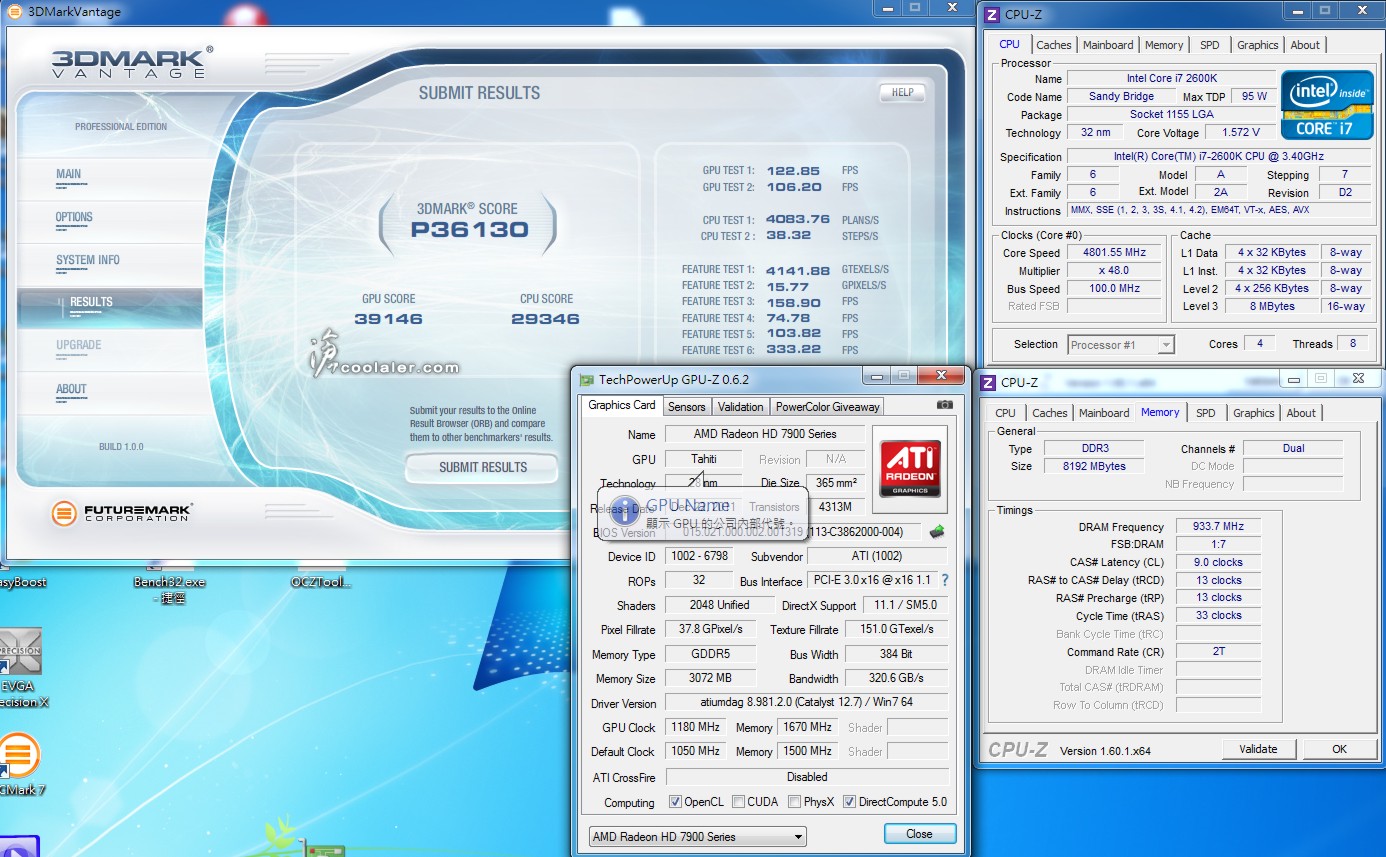Click the DRAM Frequency 933.7 MHz value
Image resolution: width=1386 pixels, height=857 pixels.
(1218, 526)
